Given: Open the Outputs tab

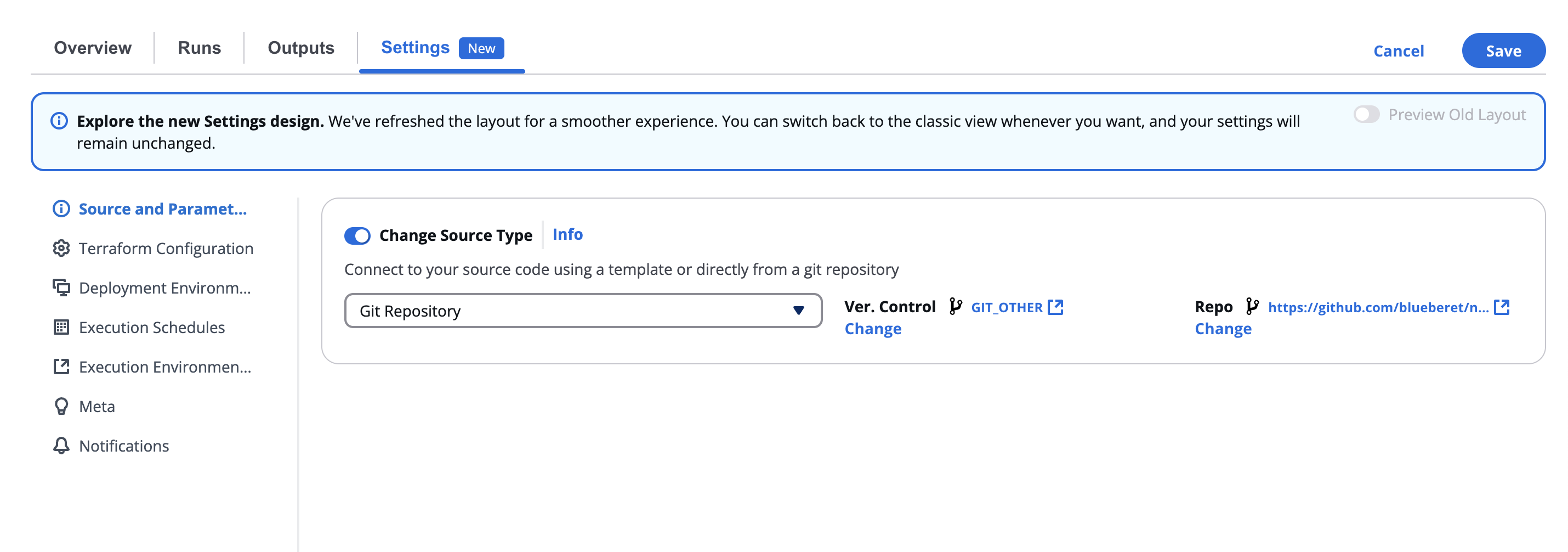Looking at the screenshot, I should click(300, 48).
